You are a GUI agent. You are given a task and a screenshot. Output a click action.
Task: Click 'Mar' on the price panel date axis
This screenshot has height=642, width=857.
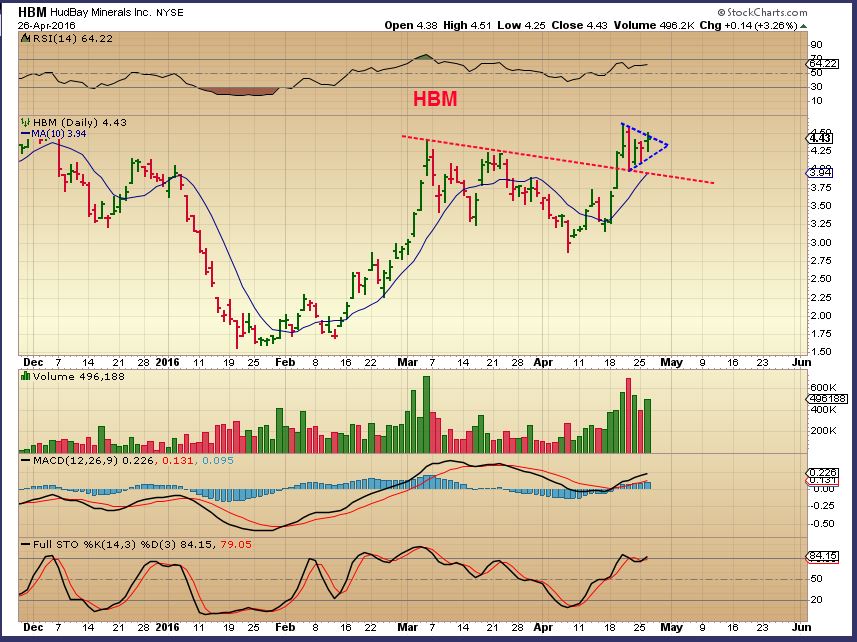click(x=408, y=362)
